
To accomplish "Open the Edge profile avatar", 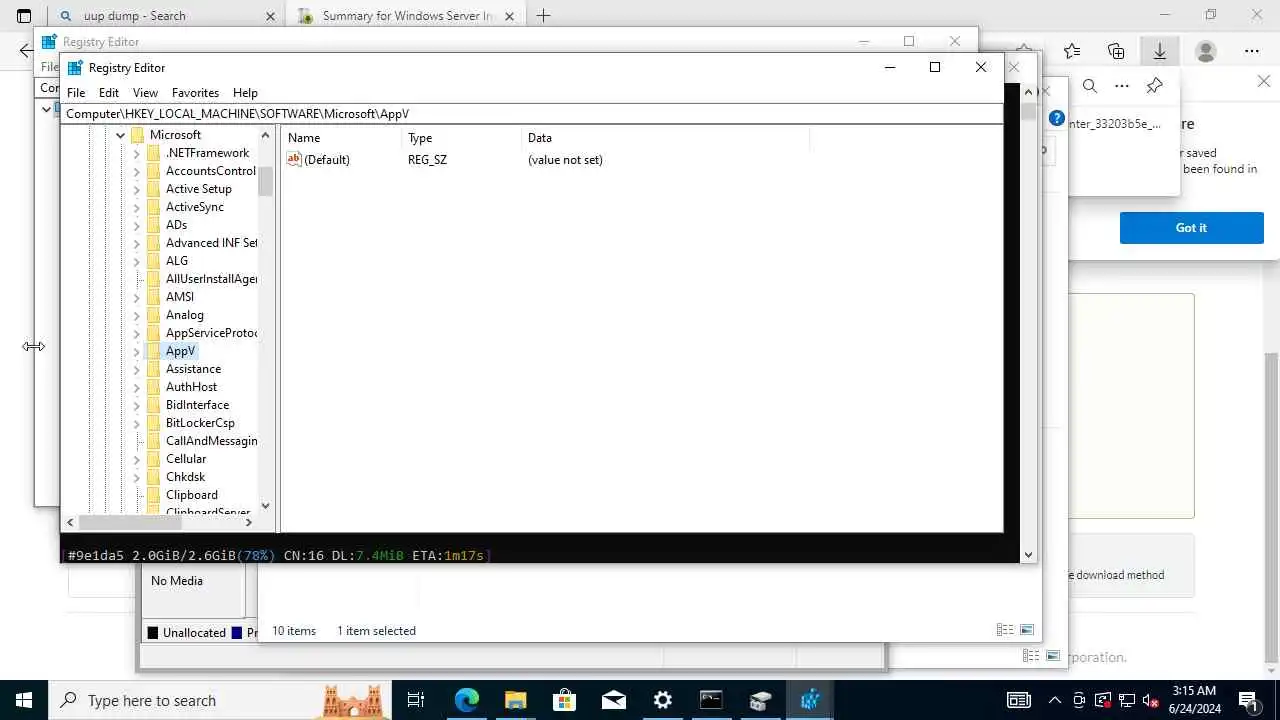I will click(1206, 51).
